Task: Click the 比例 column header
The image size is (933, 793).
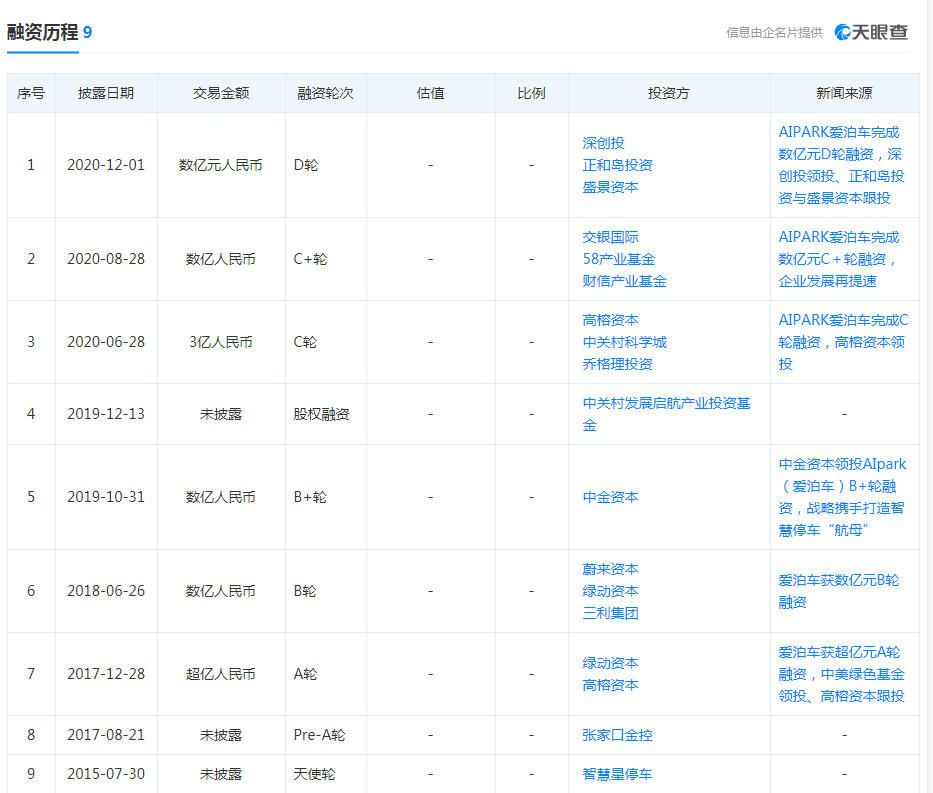Action: click(531, 93)
